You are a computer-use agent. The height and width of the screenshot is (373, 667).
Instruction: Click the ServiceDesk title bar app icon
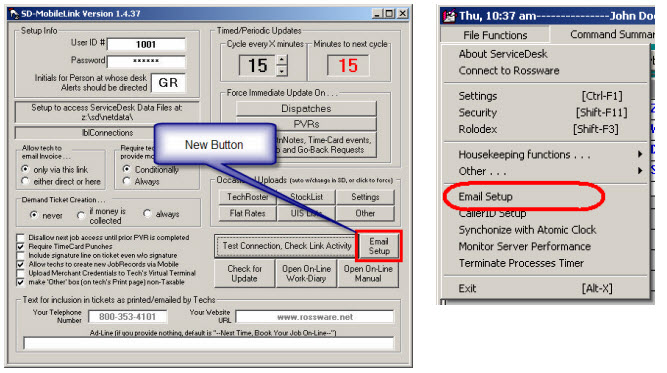point(449,16)
